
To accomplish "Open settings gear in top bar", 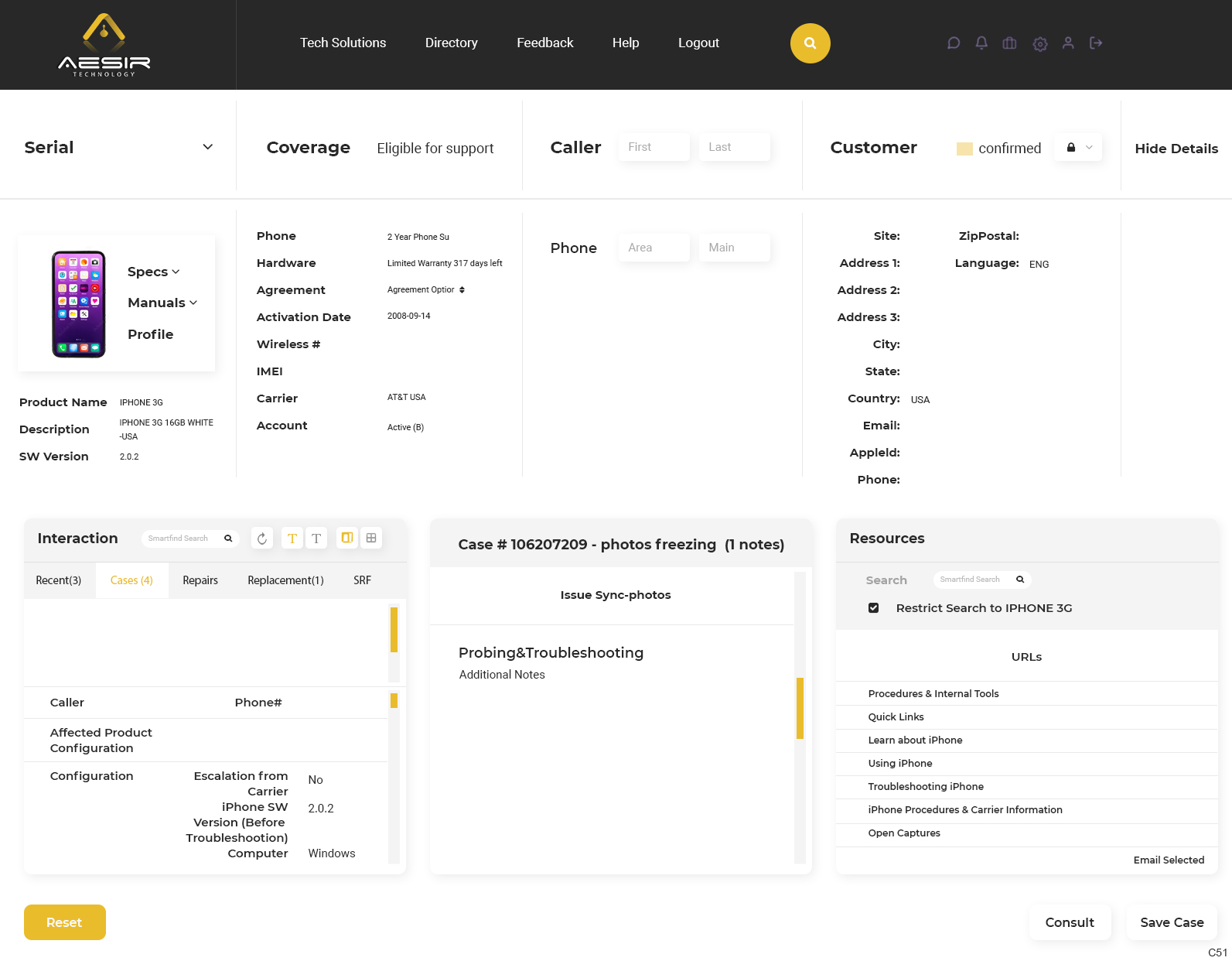I will (x=1040, y=44).
